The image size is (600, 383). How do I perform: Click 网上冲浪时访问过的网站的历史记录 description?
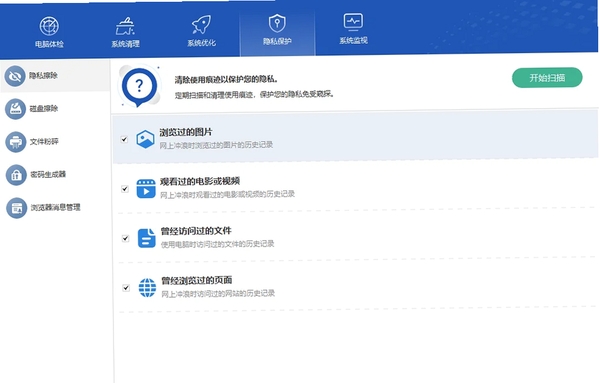(x=218, y=294)
